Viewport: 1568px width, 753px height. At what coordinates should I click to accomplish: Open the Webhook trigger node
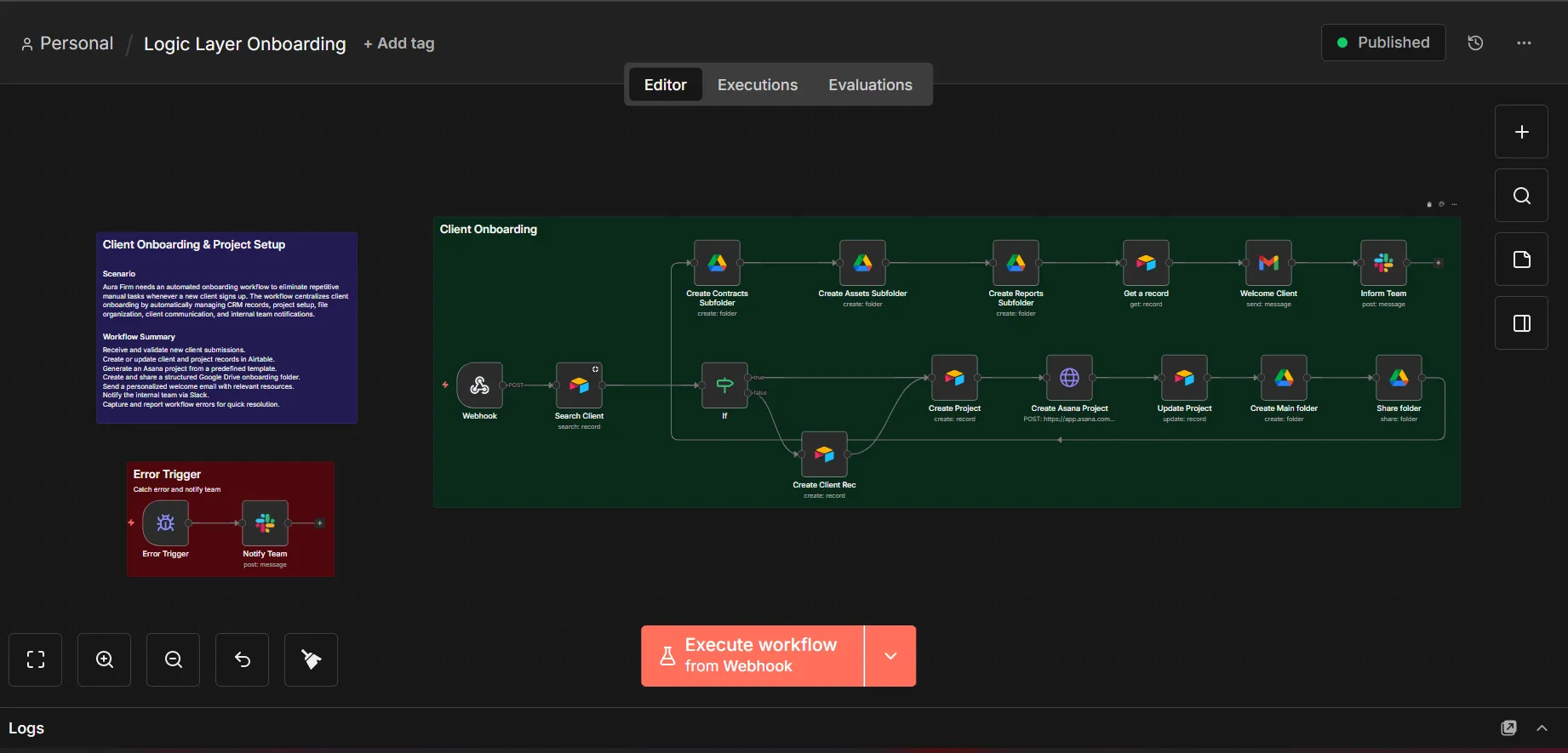479,385
